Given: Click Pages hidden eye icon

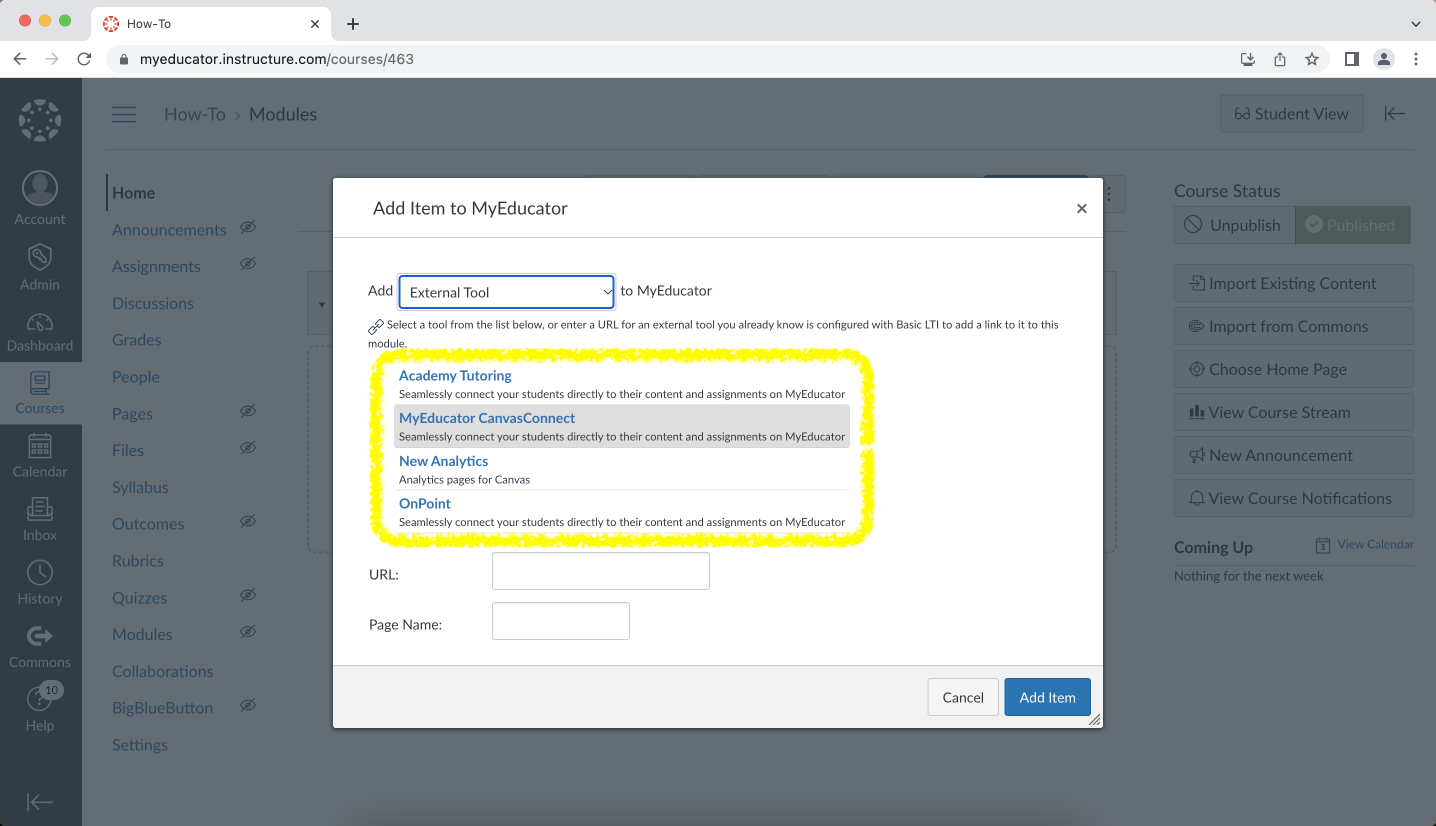Looking at the screenshot, I should 248,411.
